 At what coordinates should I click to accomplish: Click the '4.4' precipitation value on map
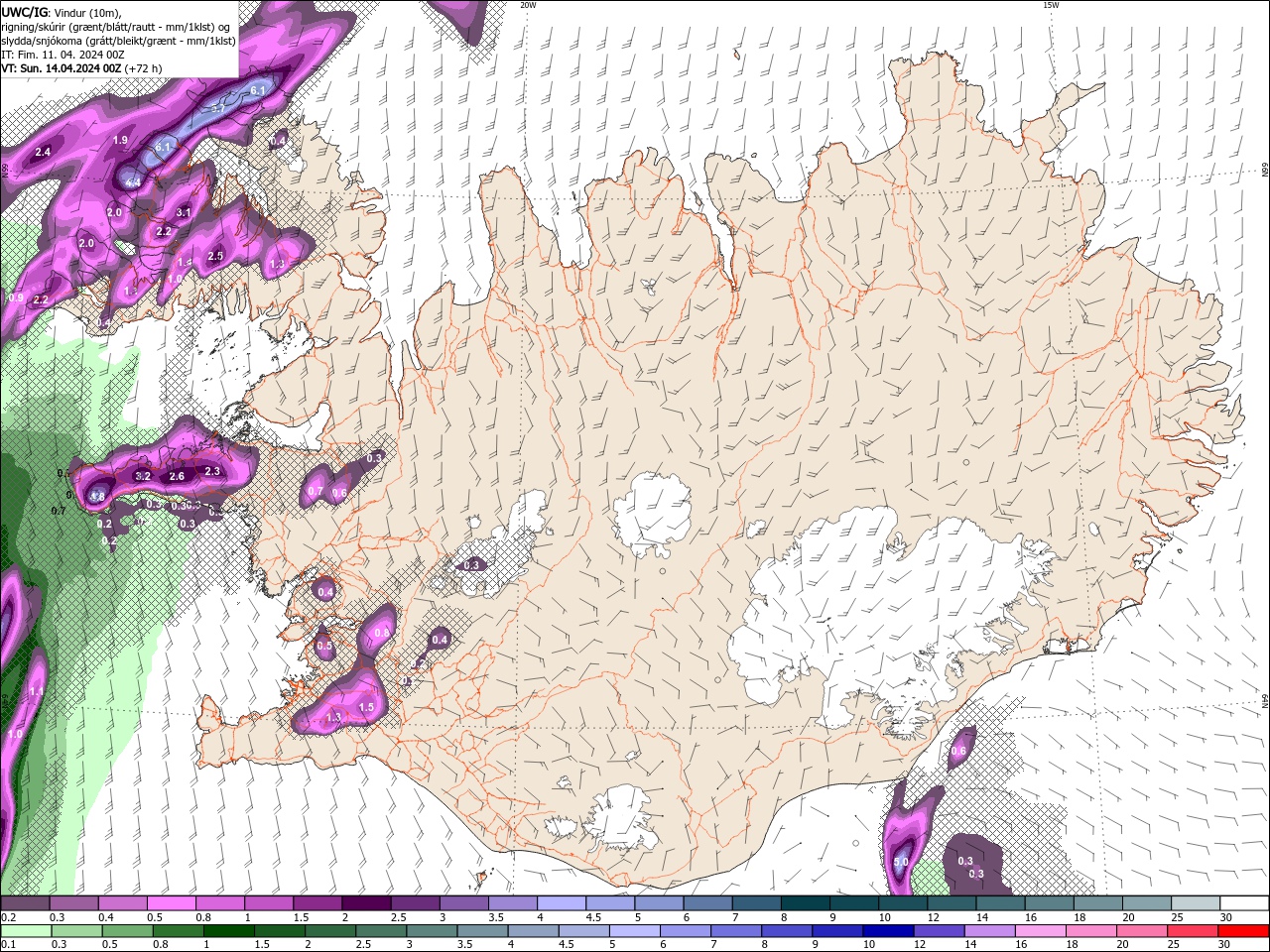[x=132, y=182]
